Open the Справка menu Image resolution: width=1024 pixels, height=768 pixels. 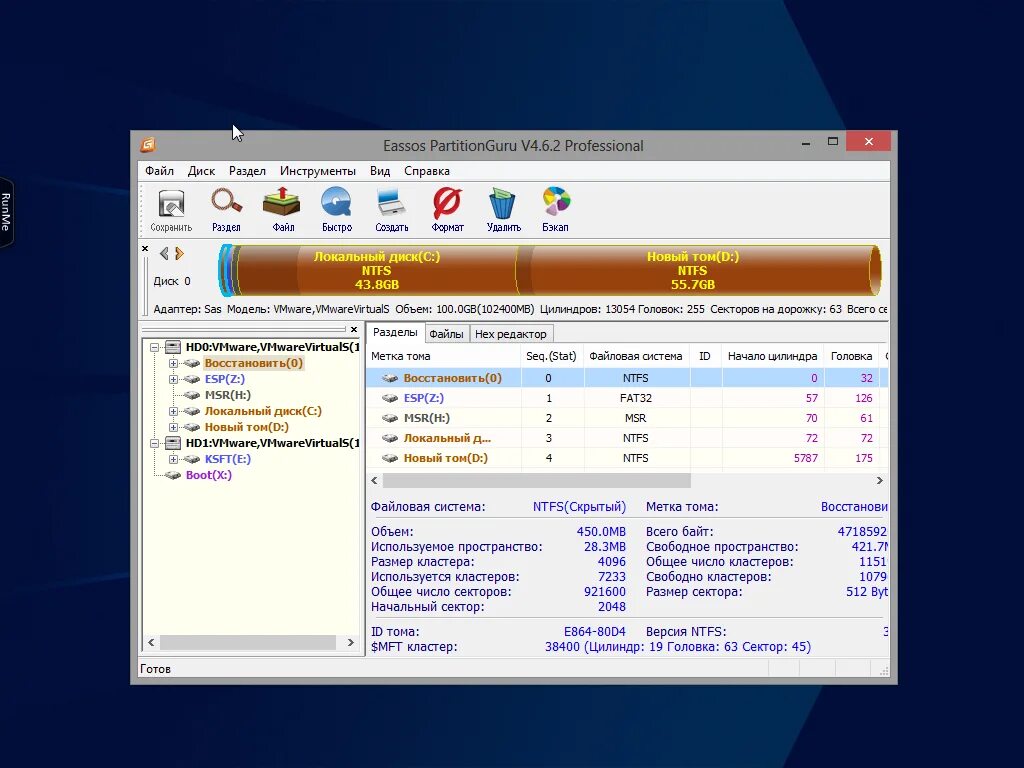(x=426, y=171)
